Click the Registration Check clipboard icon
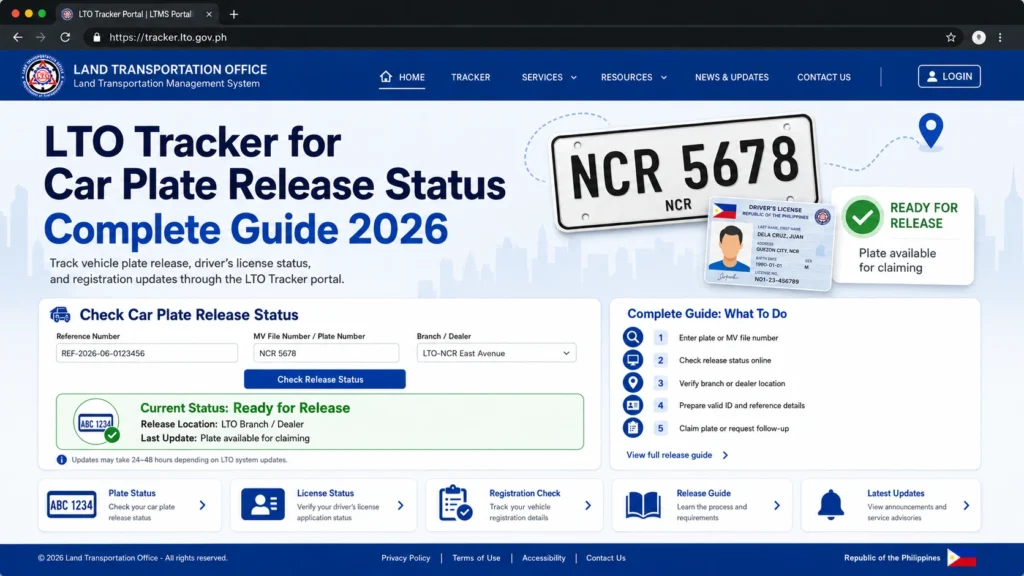Viewport: 1024px width, 576px height. 455,503
